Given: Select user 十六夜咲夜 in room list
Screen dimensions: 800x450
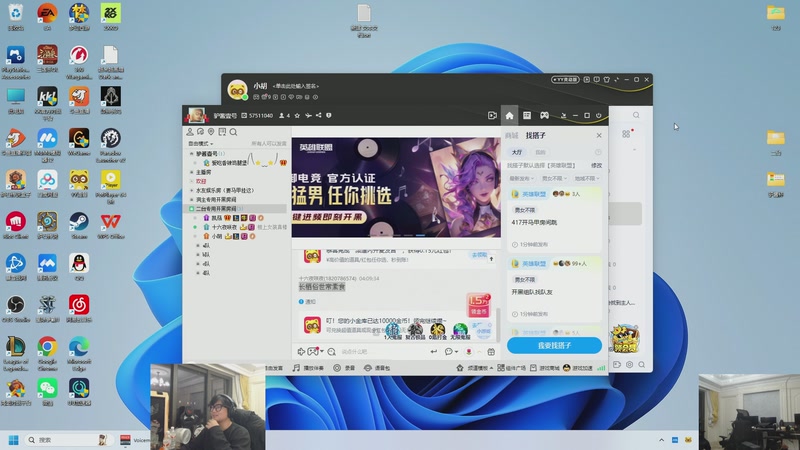Looking at the screenshot, I should (224, 227).
